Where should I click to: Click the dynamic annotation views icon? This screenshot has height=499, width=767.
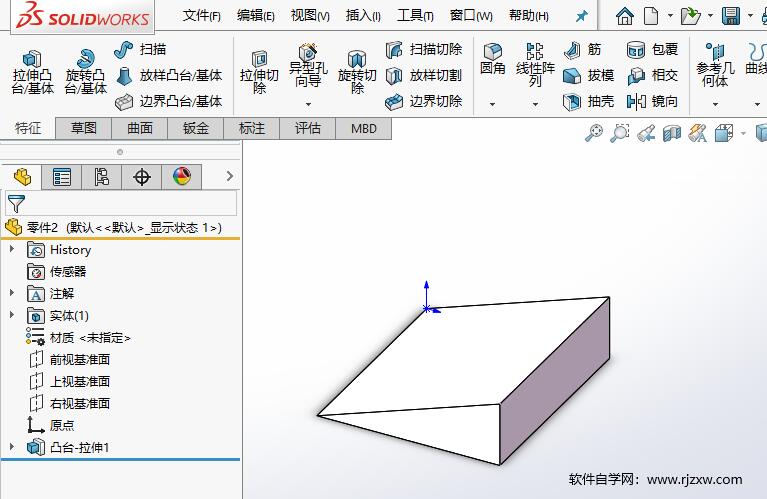coord(698,133)
